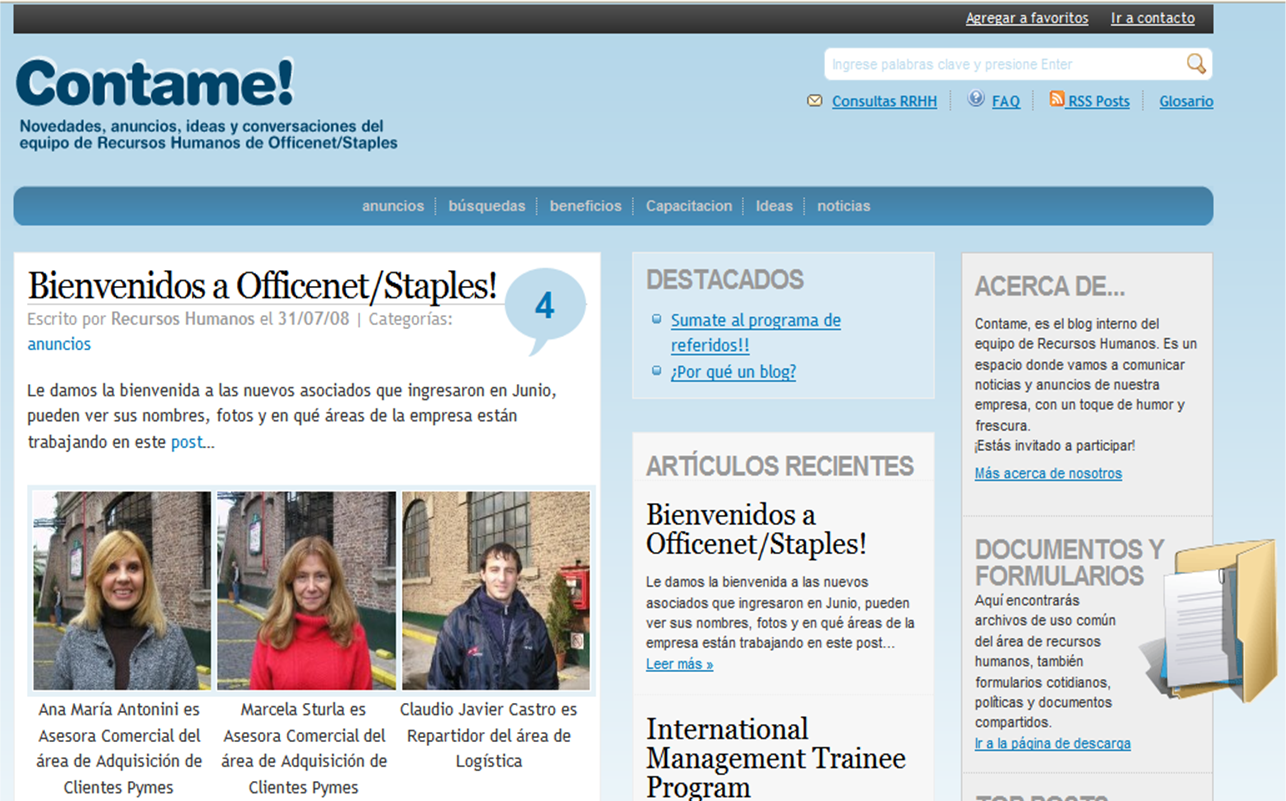Image resolution: width=1286 pixels, height=801 pixels.
Task: Click the Leer más link
Action: (x=679, y=664)
